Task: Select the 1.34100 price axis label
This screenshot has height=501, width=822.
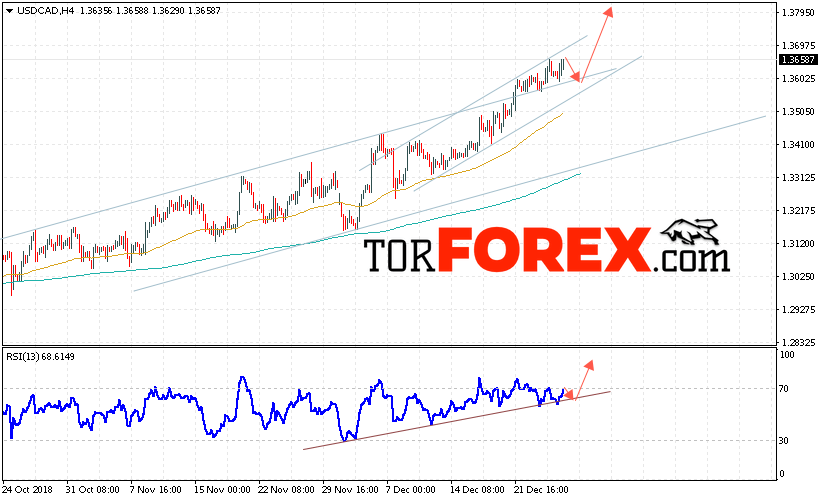Action: click(798, 145)
